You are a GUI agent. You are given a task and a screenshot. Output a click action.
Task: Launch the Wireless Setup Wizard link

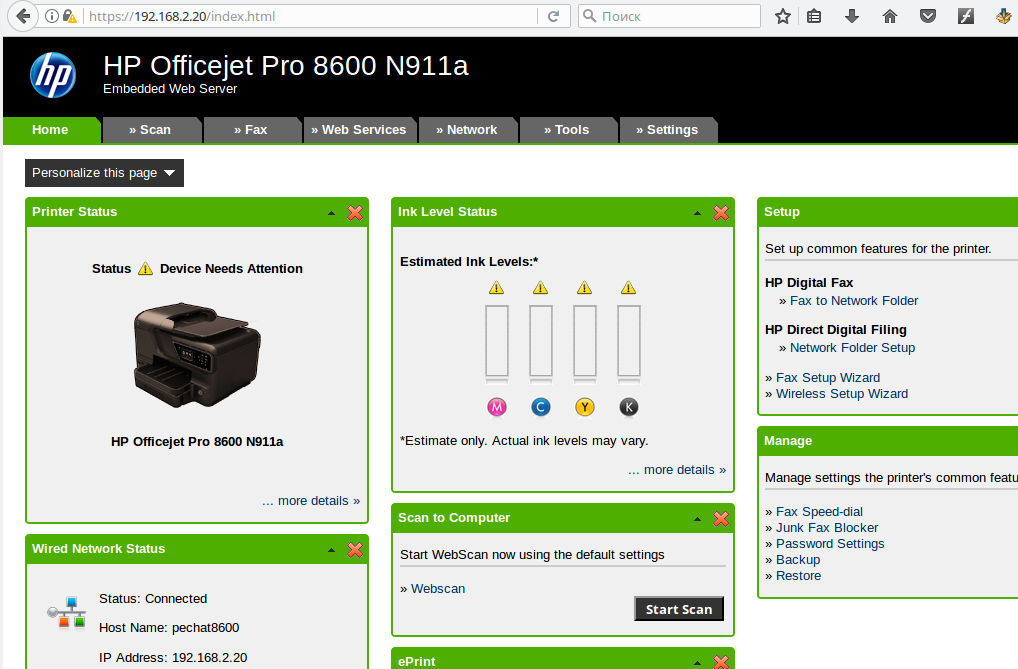[842, 394]
